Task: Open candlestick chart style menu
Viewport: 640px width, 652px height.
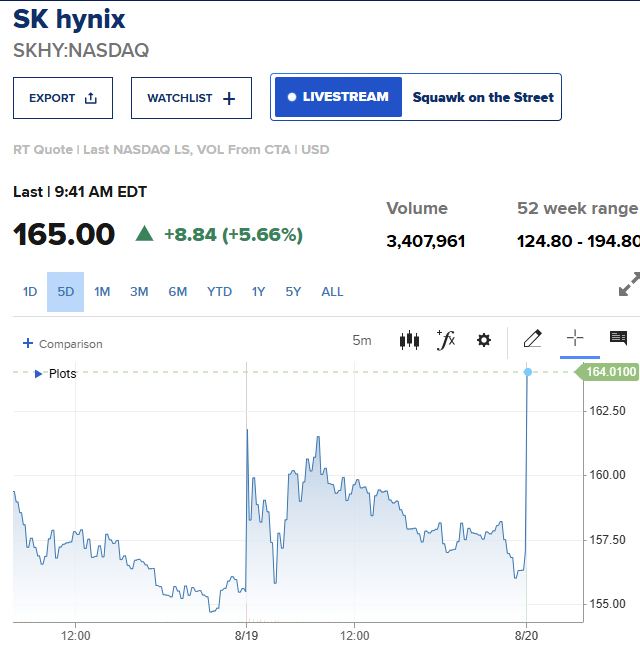Action: point(409,340)
